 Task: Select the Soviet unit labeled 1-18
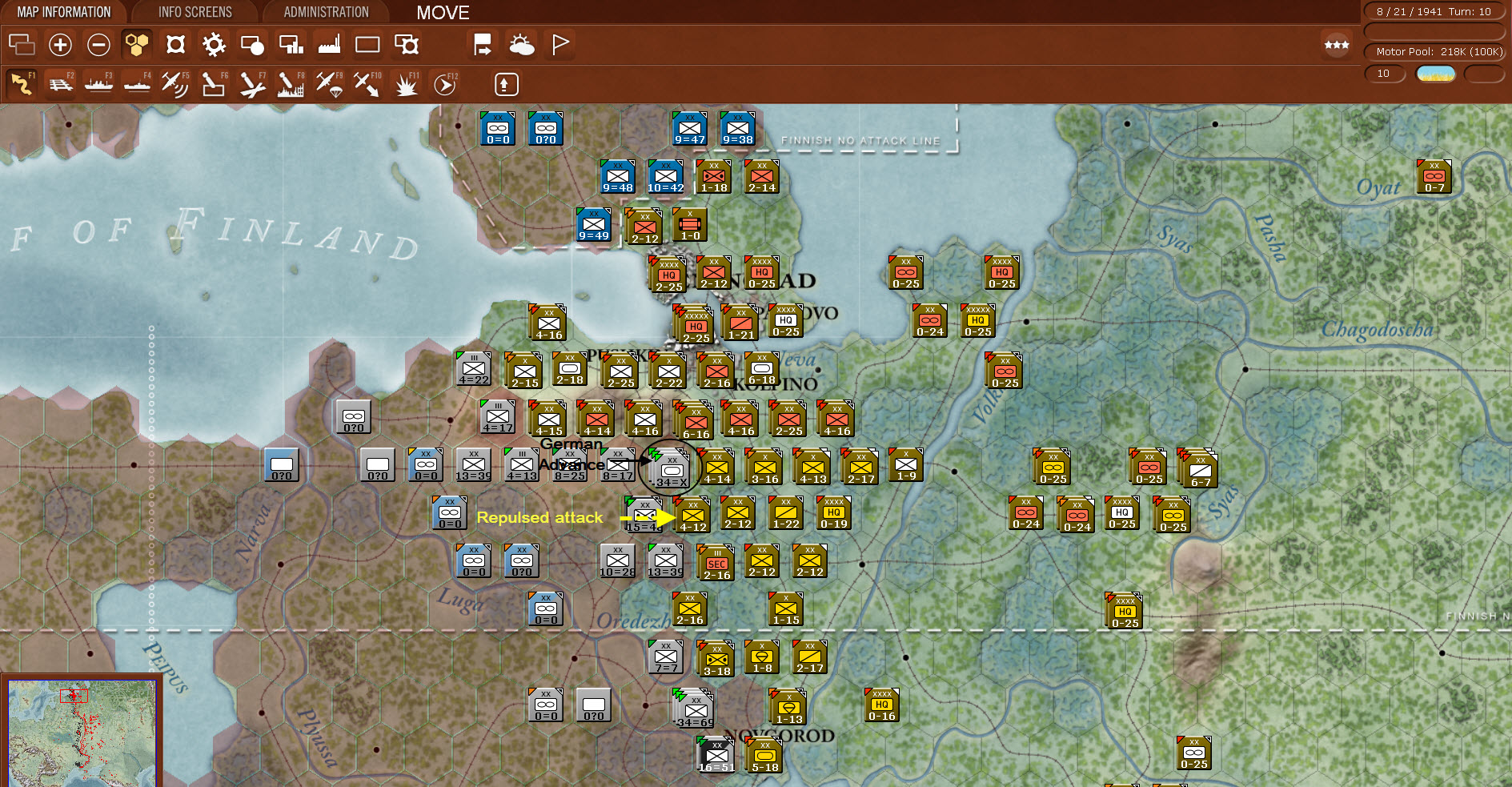click(713, 177)
